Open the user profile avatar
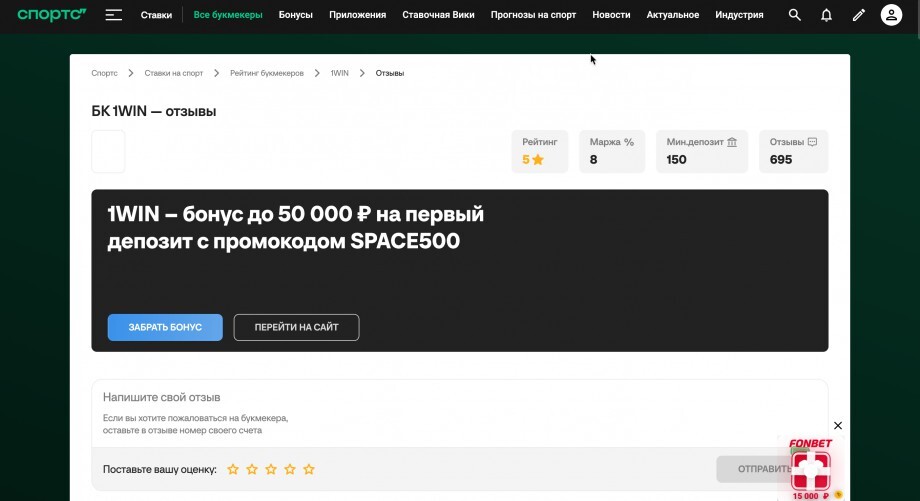The width and height of the screenshot is (920, 501). 891,15
